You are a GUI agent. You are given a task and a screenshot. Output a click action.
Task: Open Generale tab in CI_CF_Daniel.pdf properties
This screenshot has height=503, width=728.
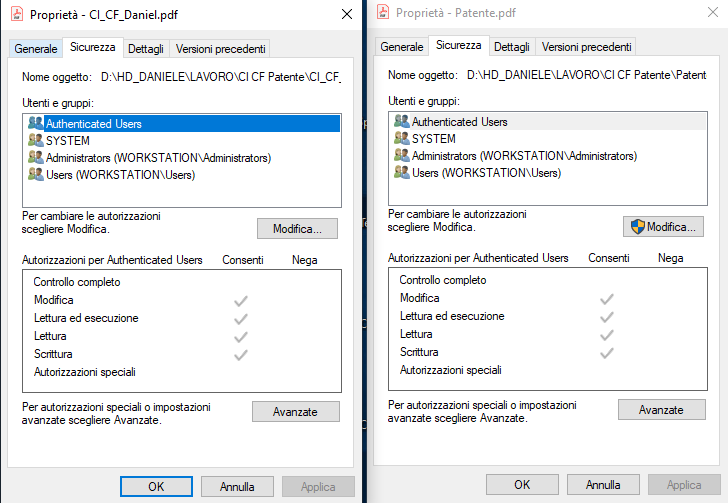(36, 49)
